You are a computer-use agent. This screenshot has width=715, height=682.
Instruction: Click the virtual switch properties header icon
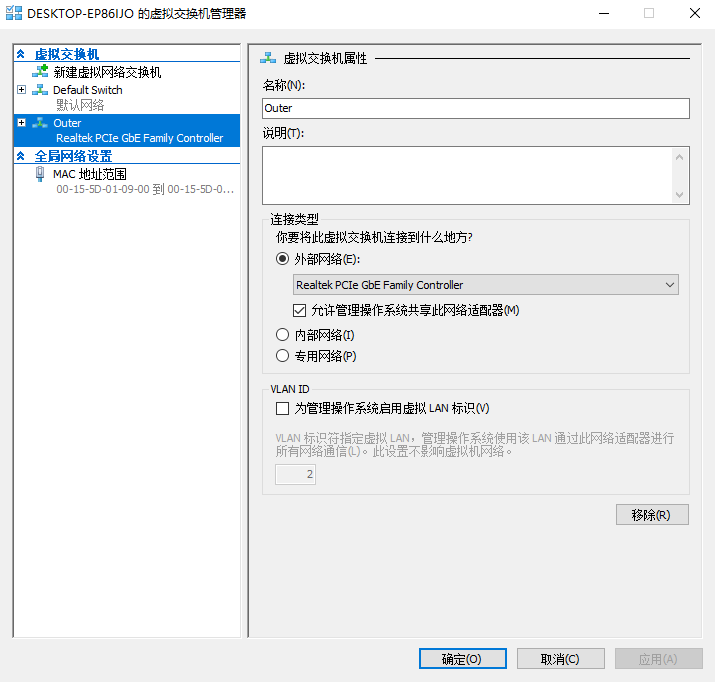point(268,58)
